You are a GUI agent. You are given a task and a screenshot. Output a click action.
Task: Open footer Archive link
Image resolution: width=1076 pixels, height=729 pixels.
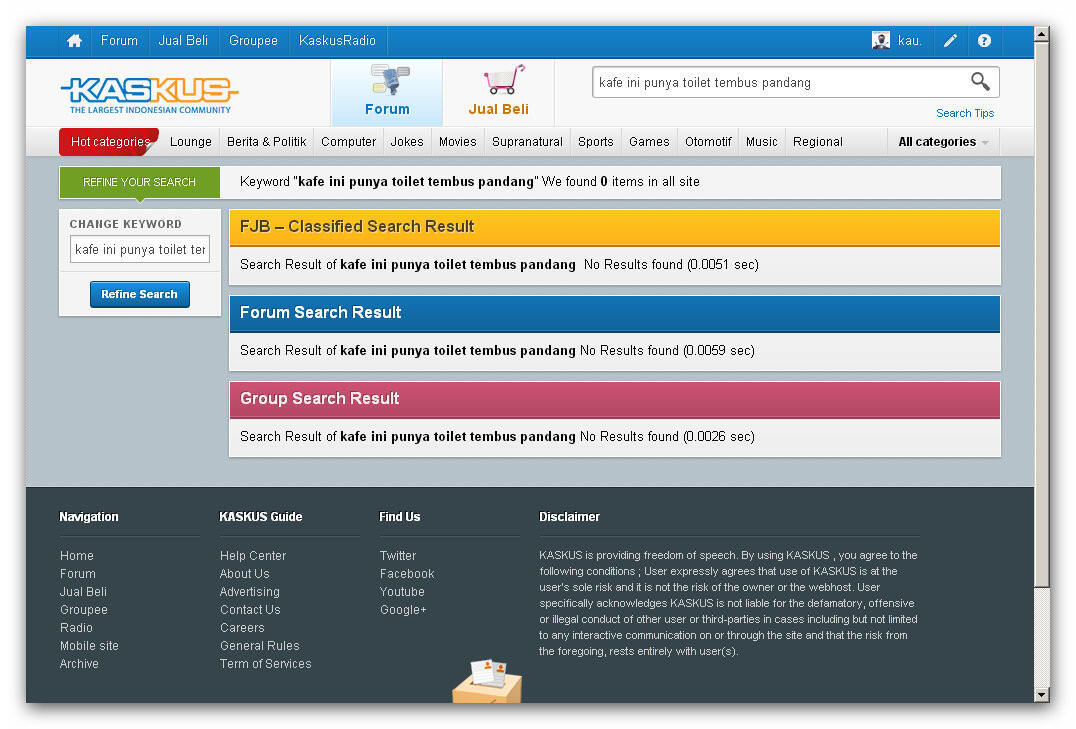pyautogui.click(x=79, y=664)
